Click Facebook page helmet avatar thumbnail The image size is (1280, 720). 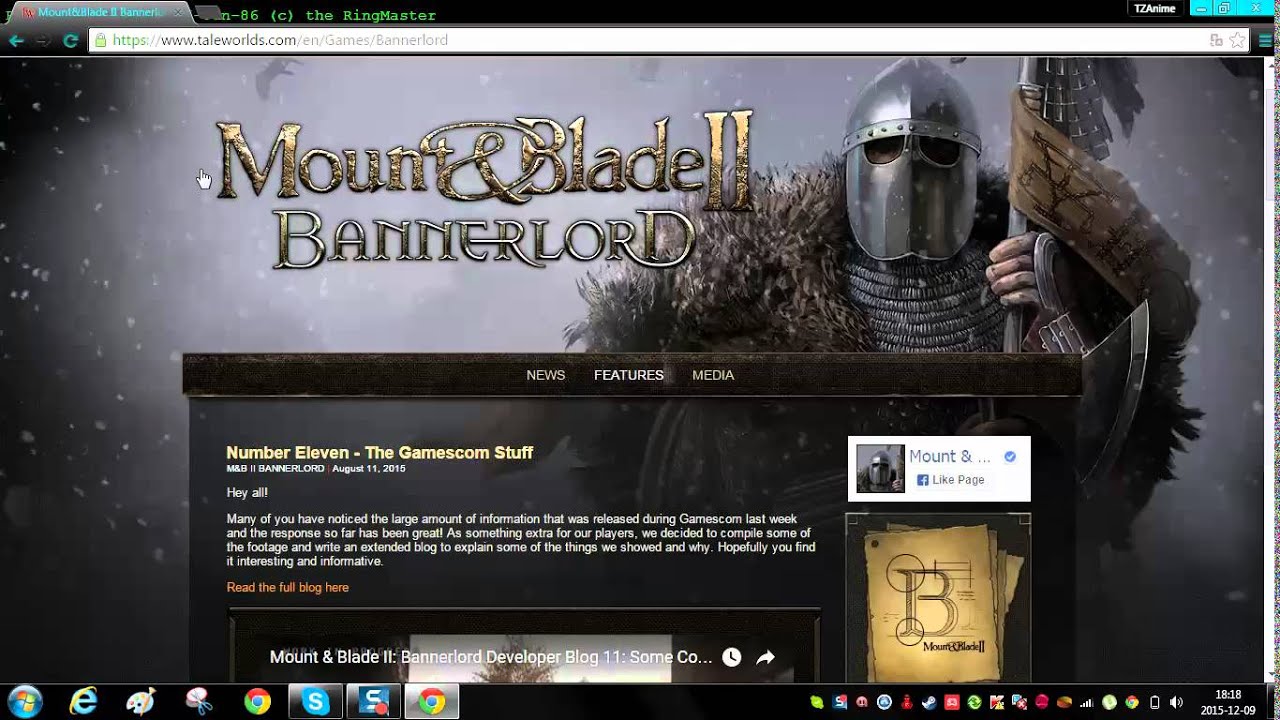(880, 469)
